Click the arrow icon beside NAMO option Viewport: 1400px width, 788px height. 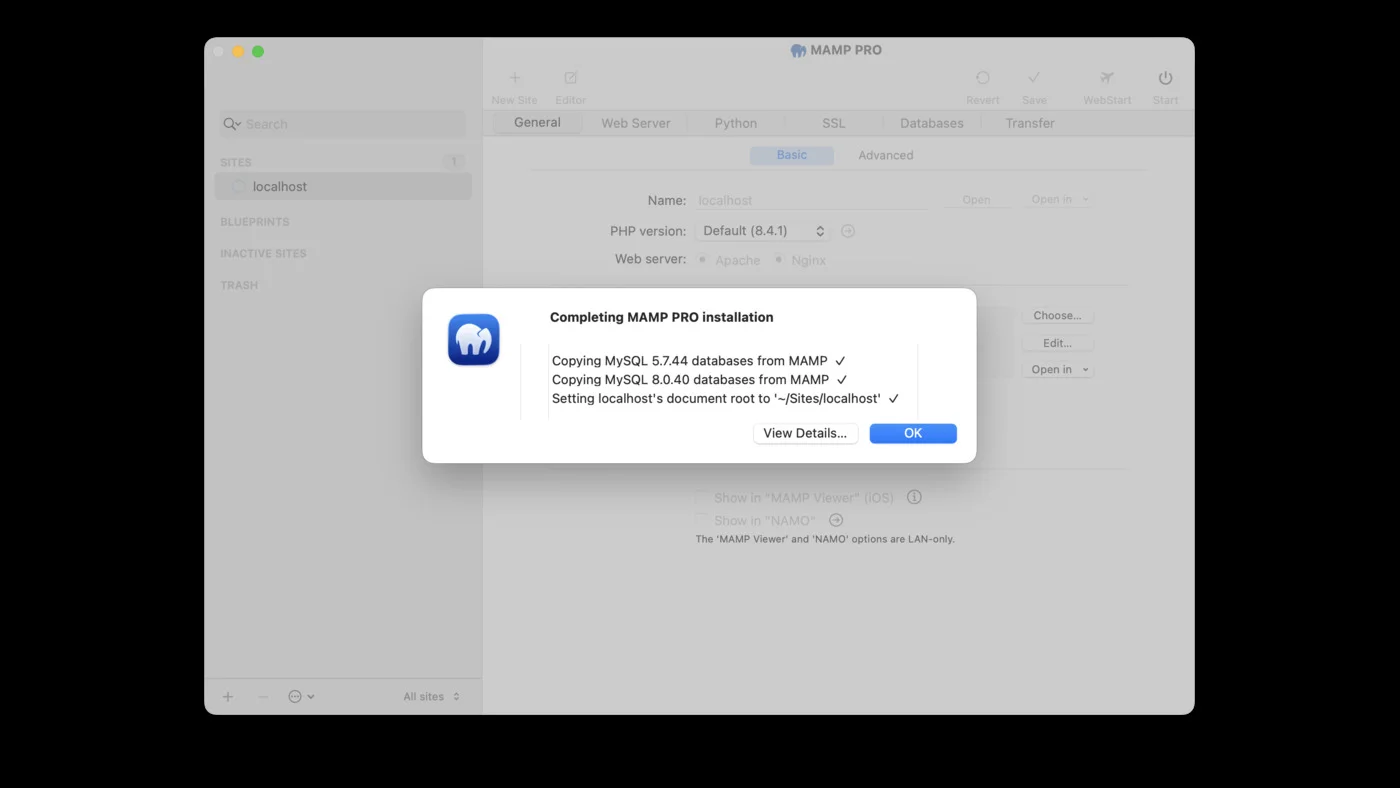click(836, 520)
